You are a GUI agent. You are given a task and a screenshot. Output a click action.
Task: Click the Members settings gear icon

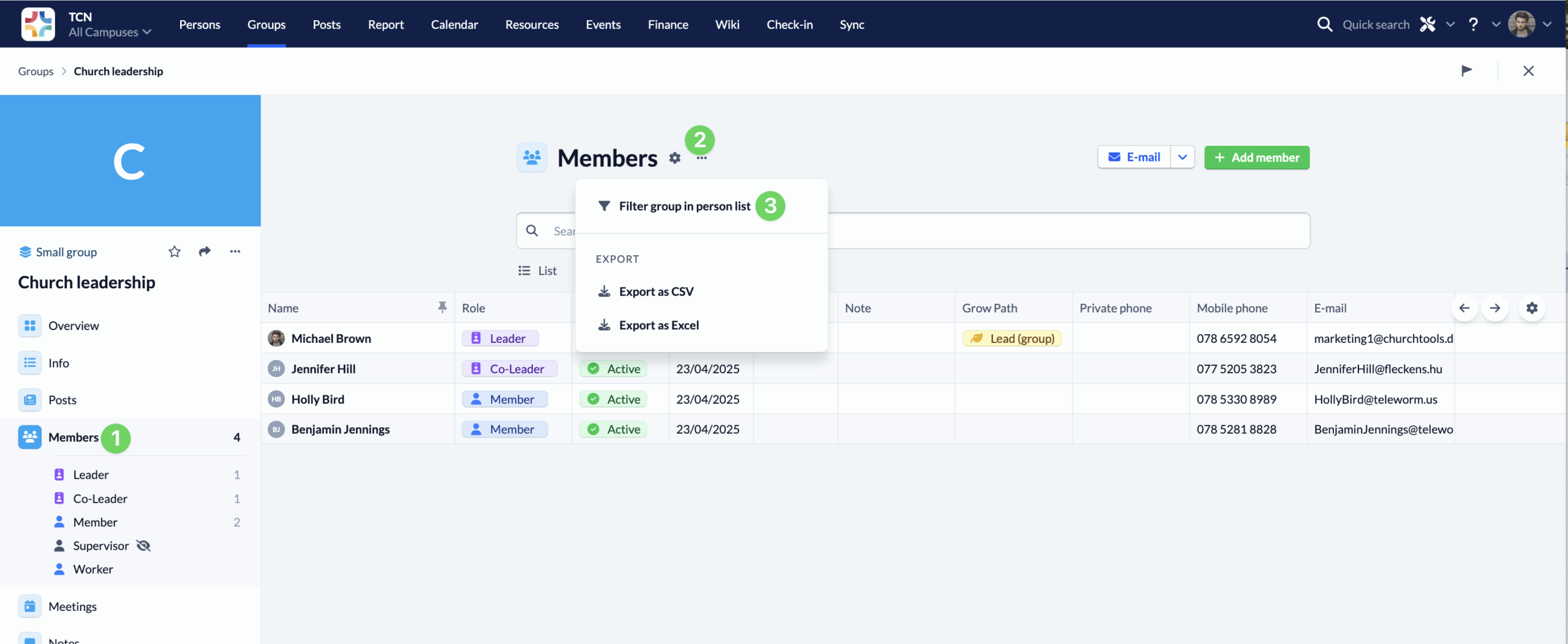coord(674,158)
